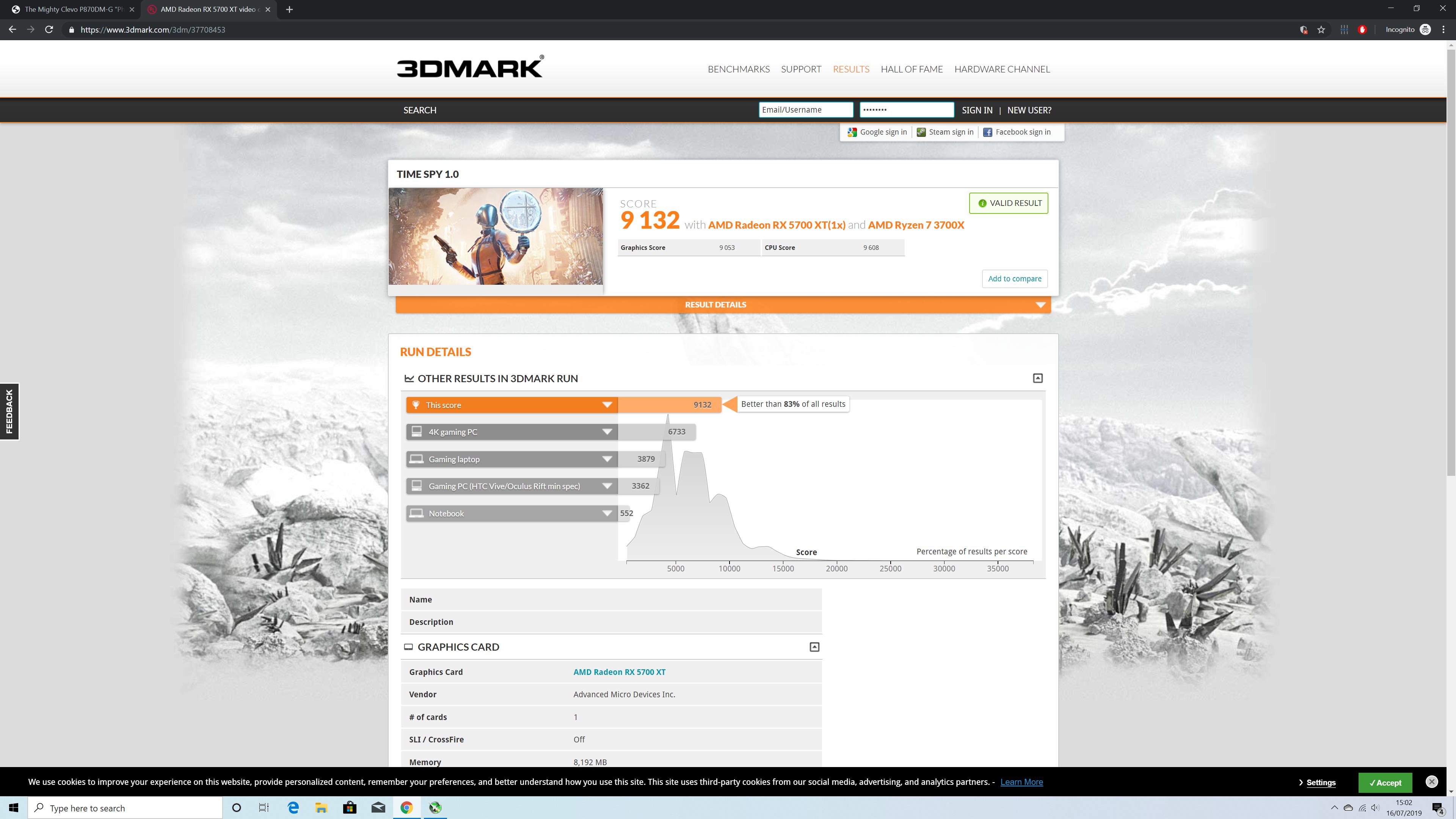This screenshot has height=819, width=1456.
Task: Click the 9132 score bar
Action: tap(669, 405)
